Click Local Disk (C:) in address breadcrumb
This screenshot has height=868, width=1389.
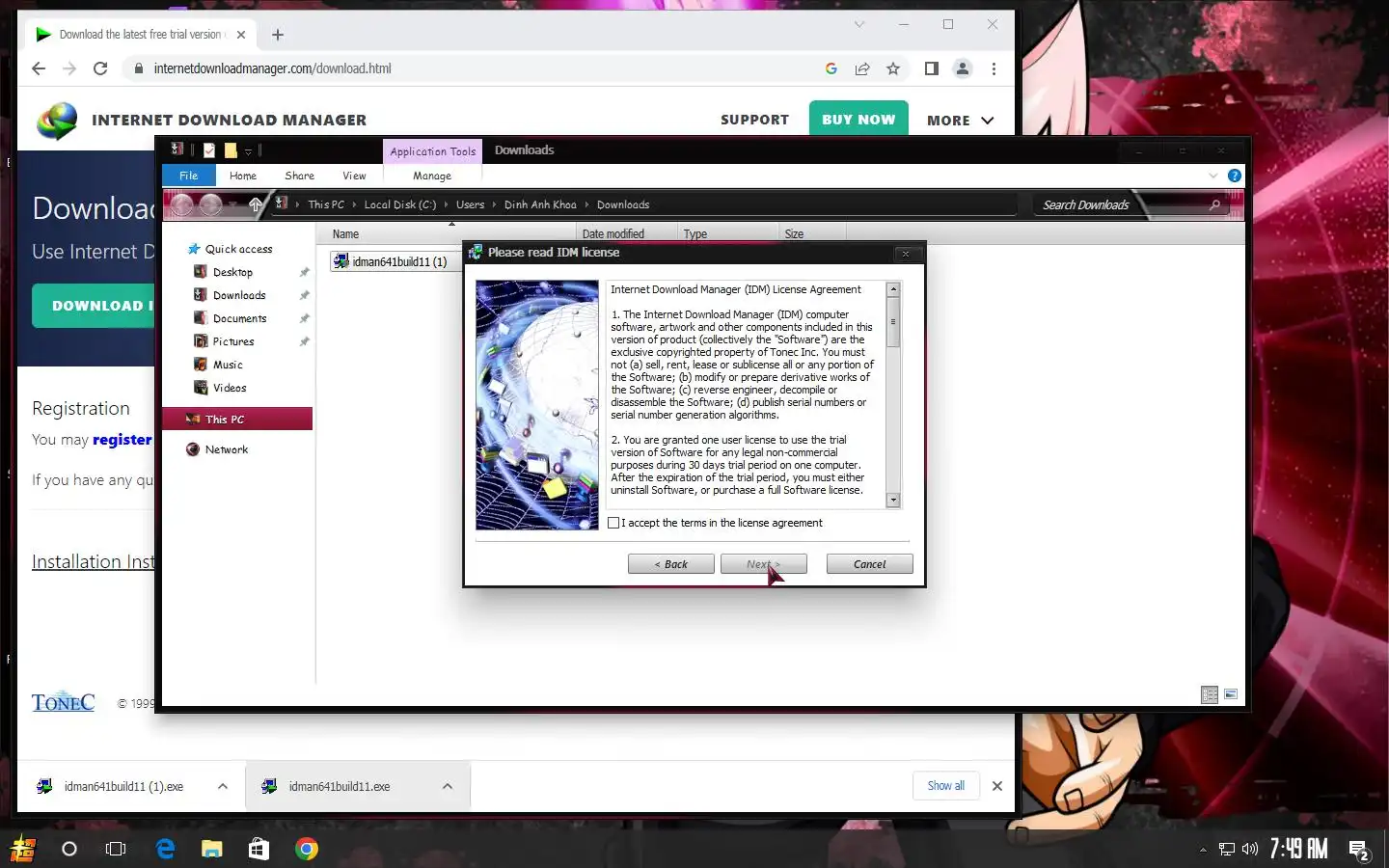tap(400, 204)
